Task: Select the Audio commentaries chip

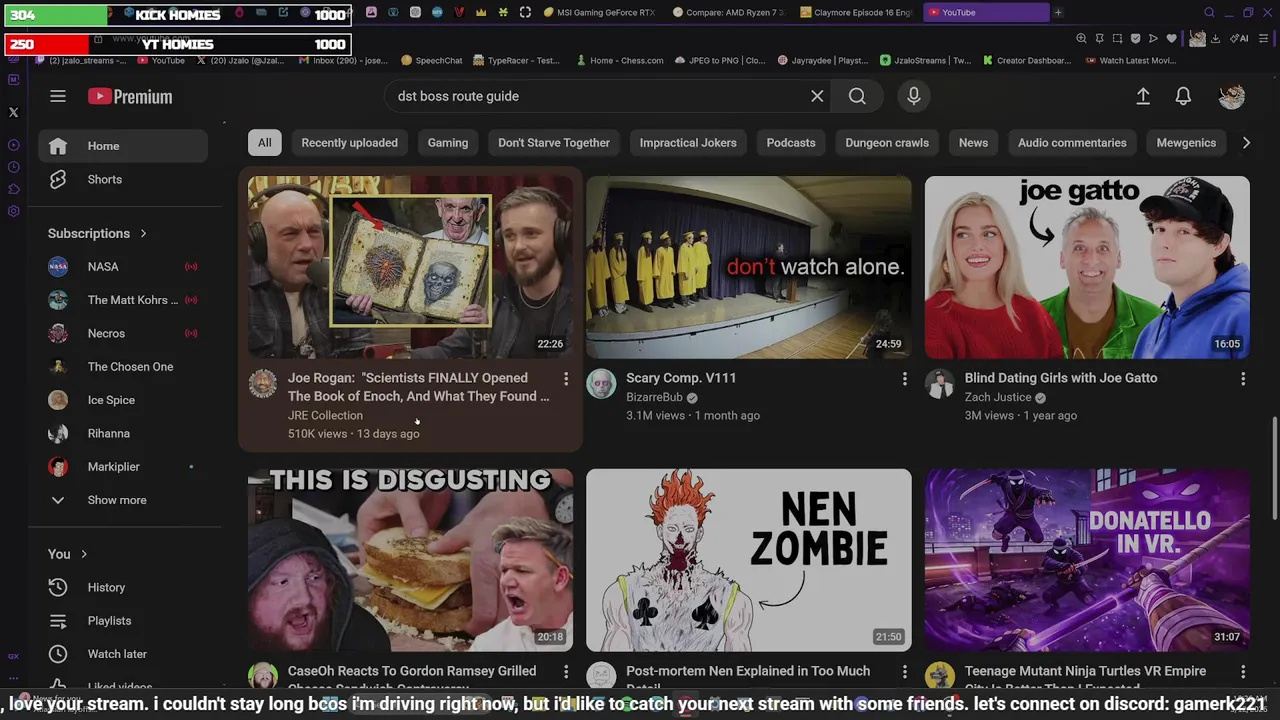Action: pos(1072,143)
